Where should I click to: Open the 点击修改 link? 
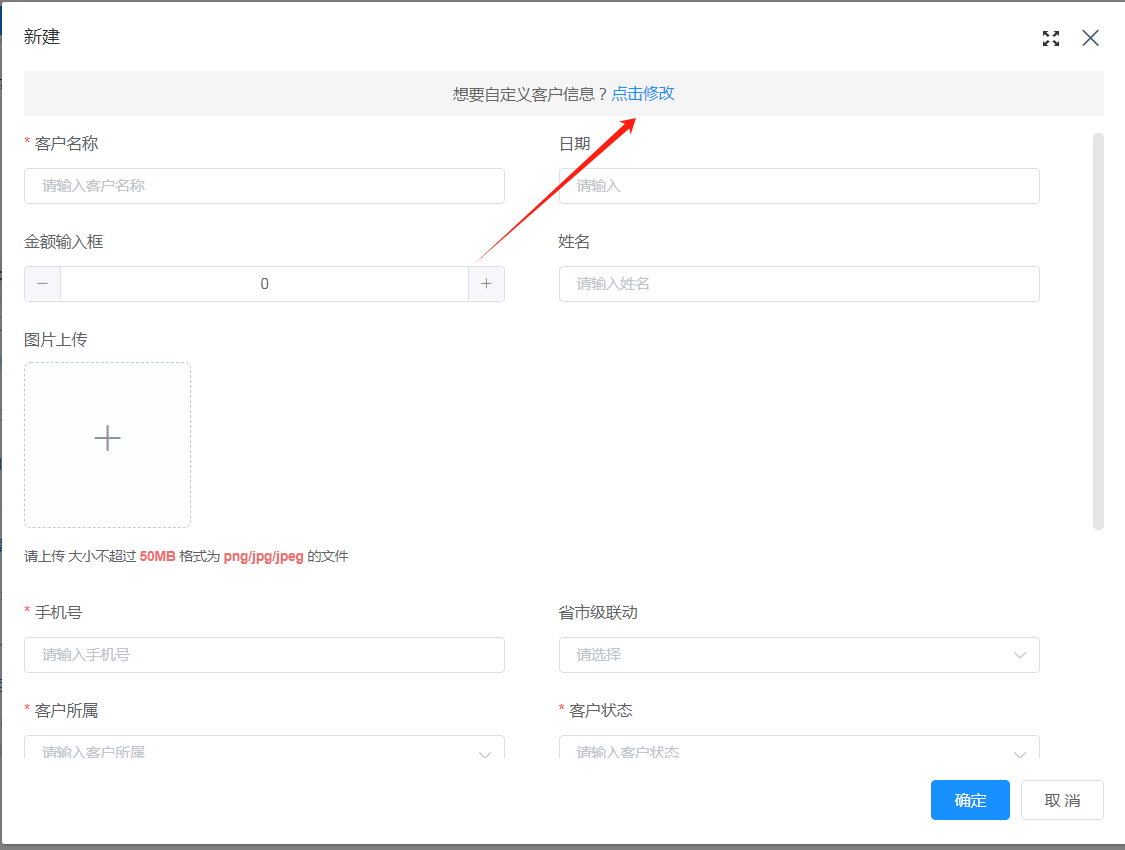tap(643, 93)
